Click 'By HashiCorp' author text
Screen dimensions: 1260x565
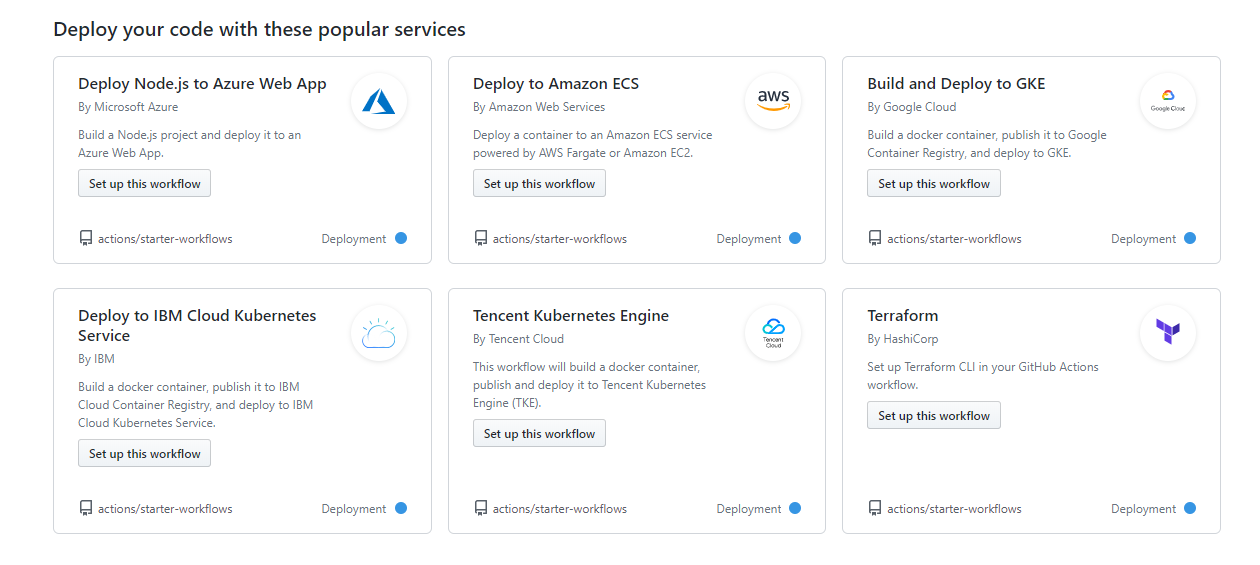(x=903, y=339)
